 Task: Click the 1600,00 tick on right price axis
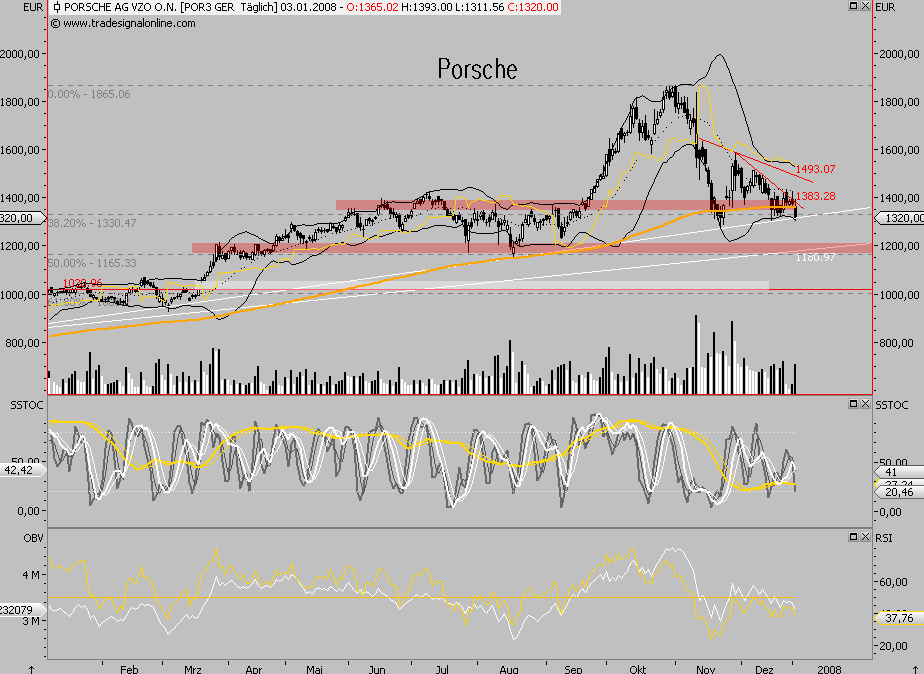point(899,150)
